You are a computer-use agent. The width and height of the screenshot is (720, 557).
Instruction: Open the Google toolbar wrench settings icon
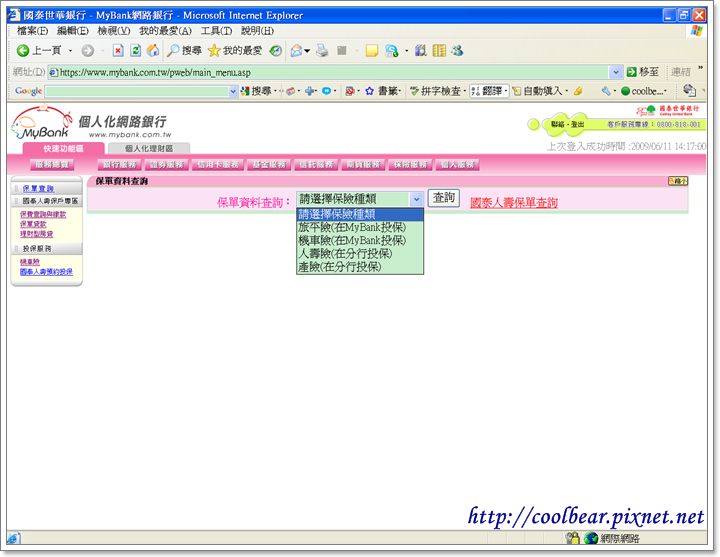606,91
